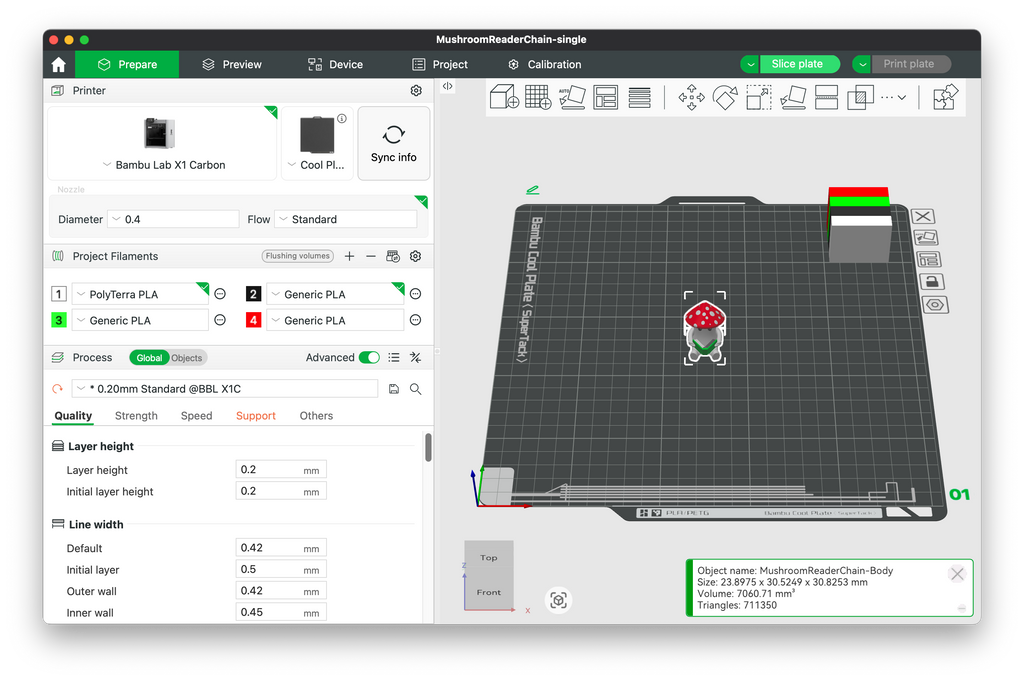
Task: Click the zoom-to-fit view icon
Action: pyautogui.click(x=558, y=600)
